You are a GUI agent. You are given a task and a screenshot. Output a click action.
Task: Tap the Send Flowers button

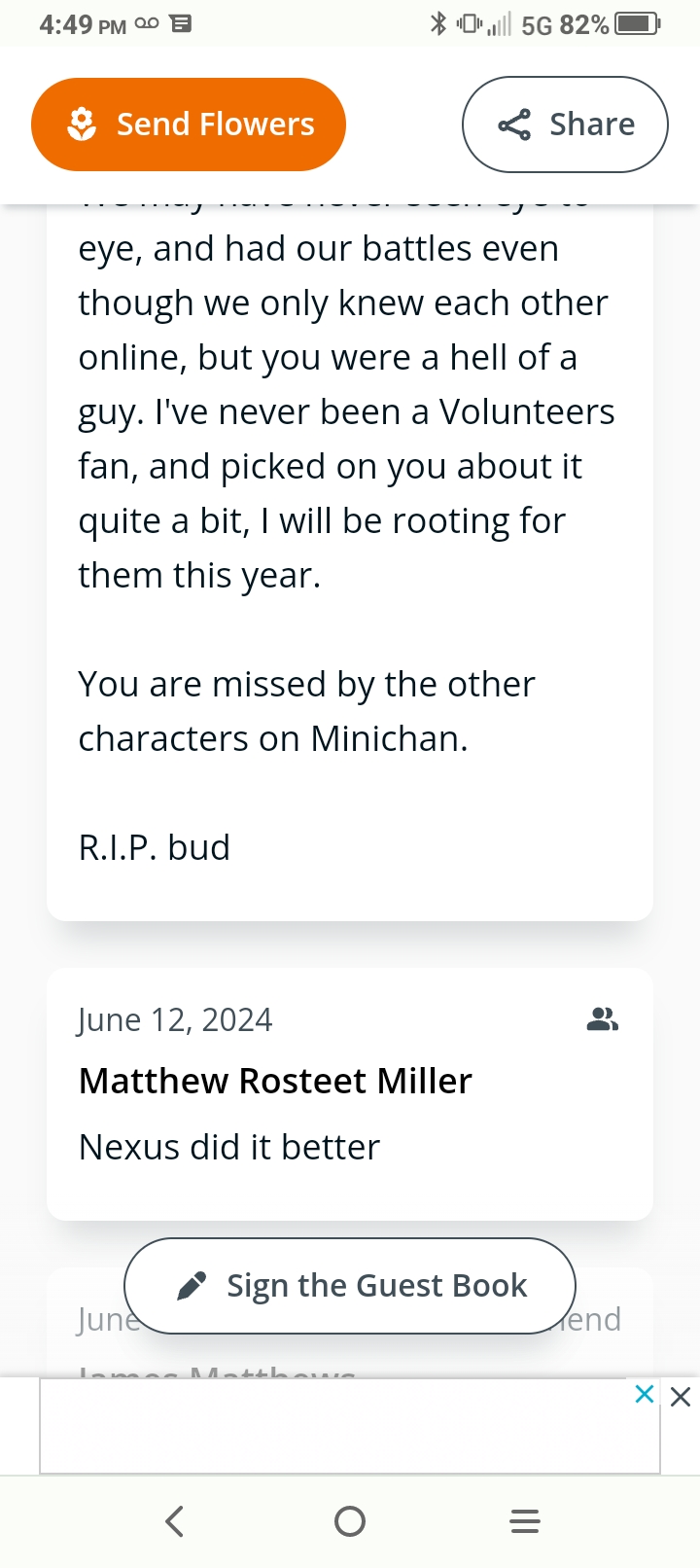click(x=189, y=125)
